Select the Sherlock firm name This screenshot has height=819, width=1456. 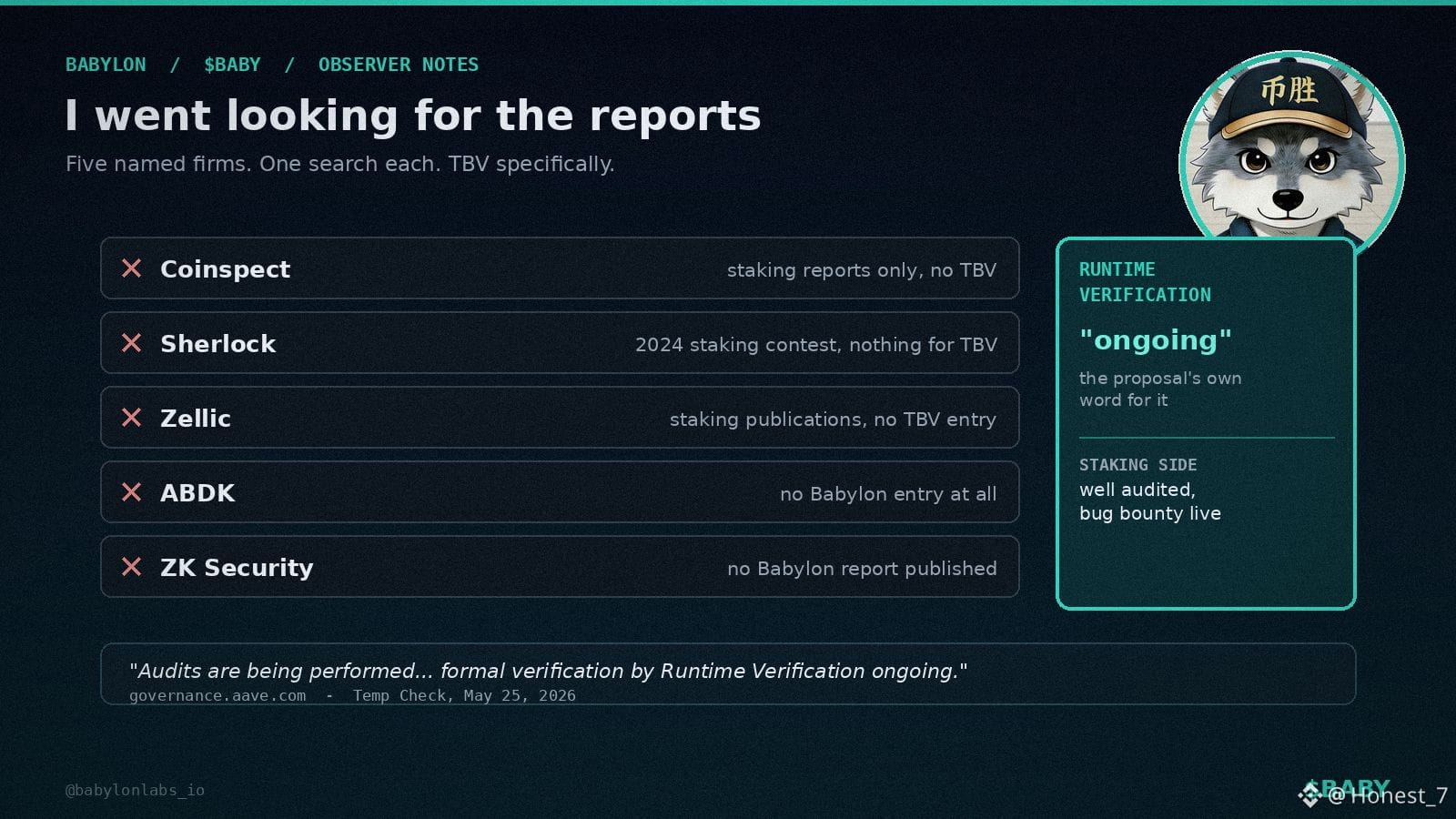coord(218,344)
